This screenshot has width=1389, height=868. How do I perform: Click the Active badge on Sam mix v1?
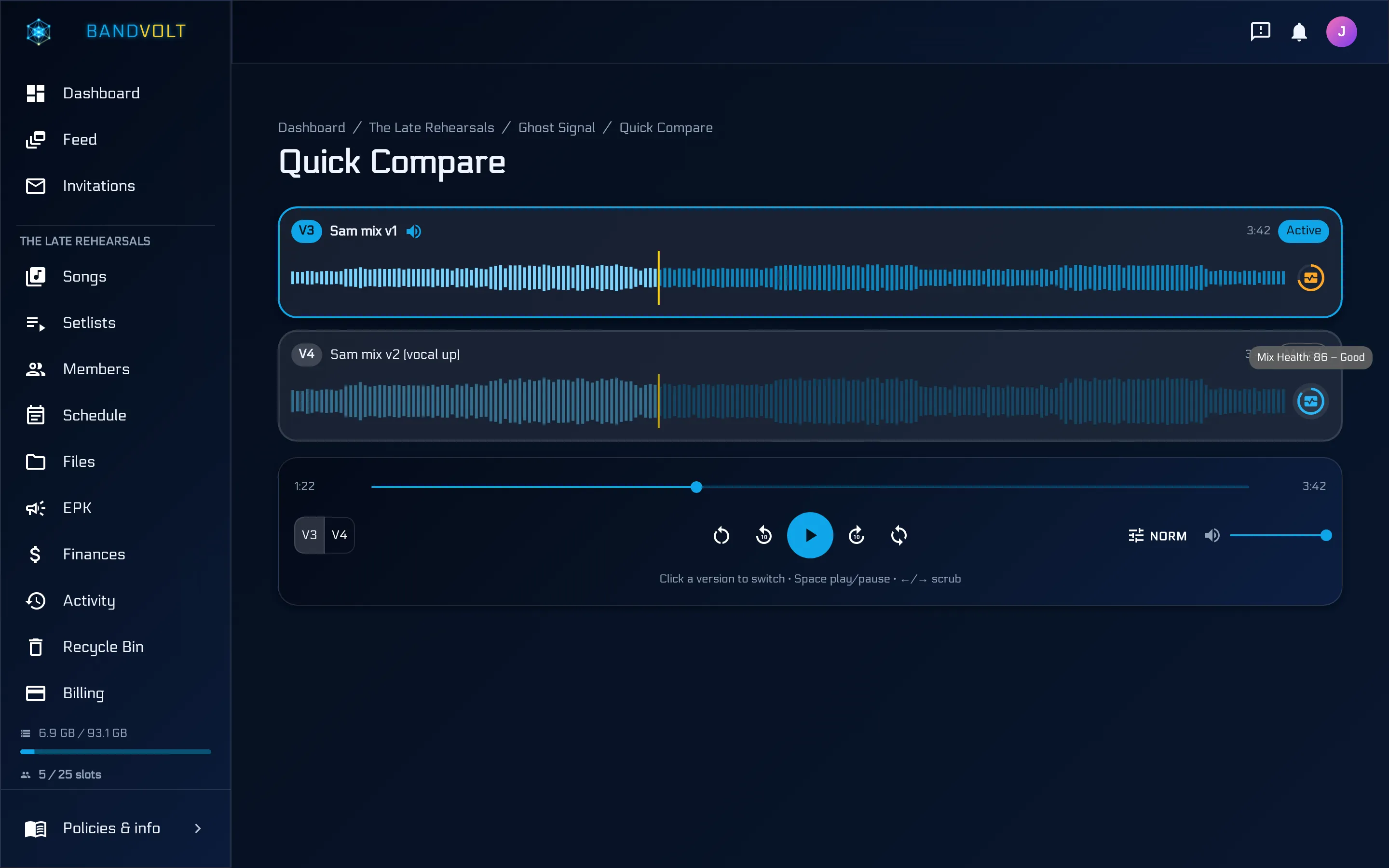pos(1303,231)
